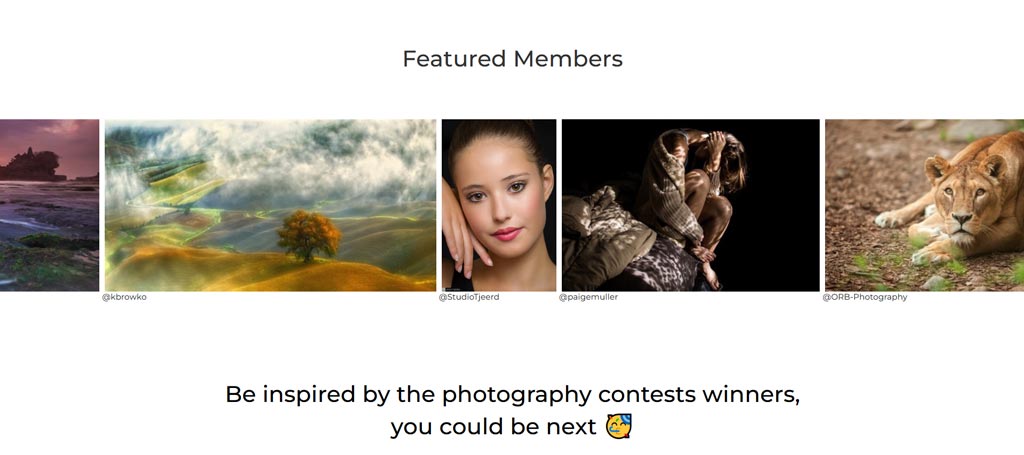Click the temple silhouette in the sunset photo

[x=31, y=165]
